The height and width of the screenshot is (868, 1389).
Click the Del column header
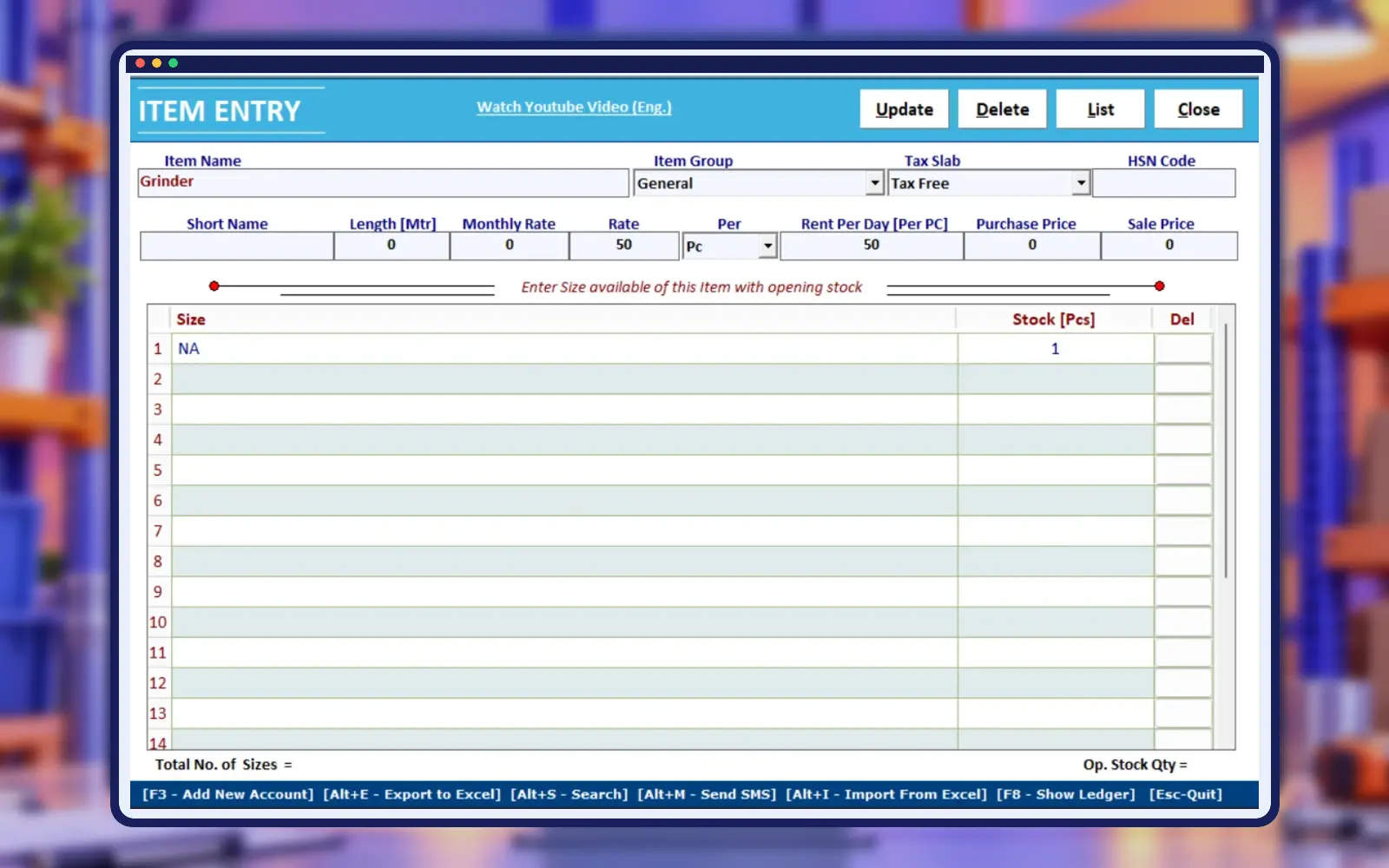click(x=1182, y=319)
